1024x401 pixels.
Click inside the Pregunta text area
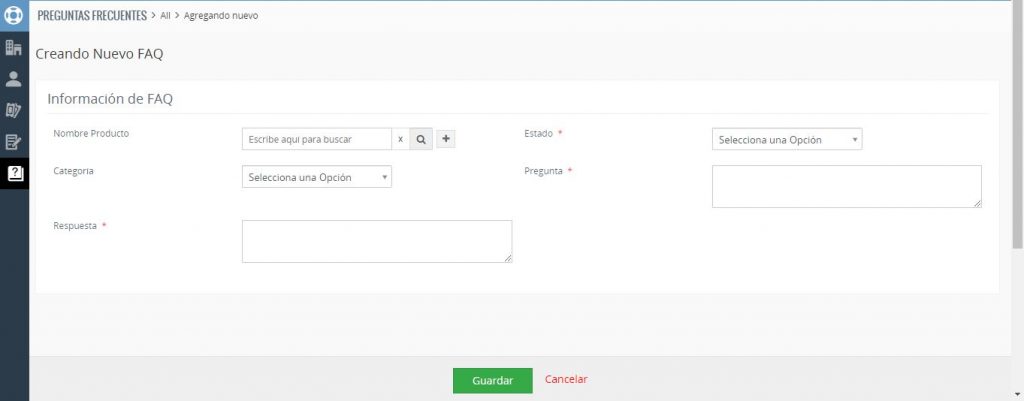coord(846,187)
